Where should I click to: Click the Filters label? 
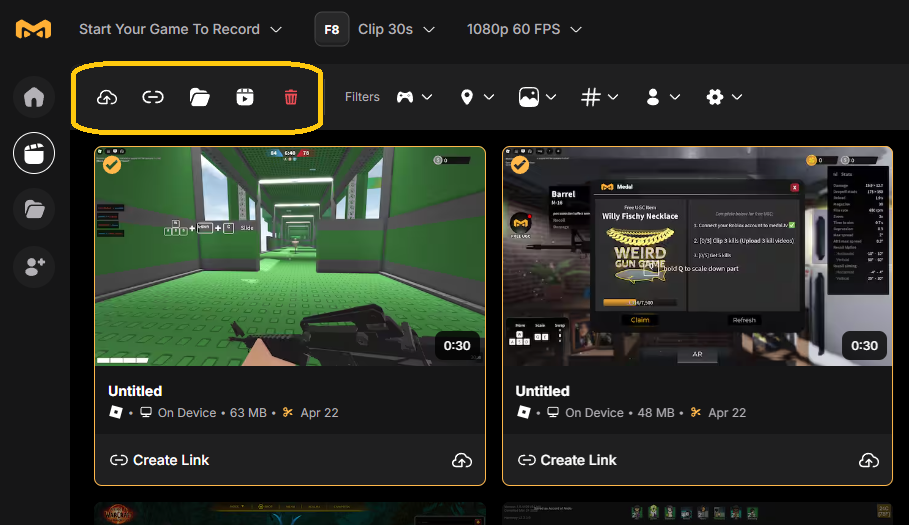tap(362, 97)
